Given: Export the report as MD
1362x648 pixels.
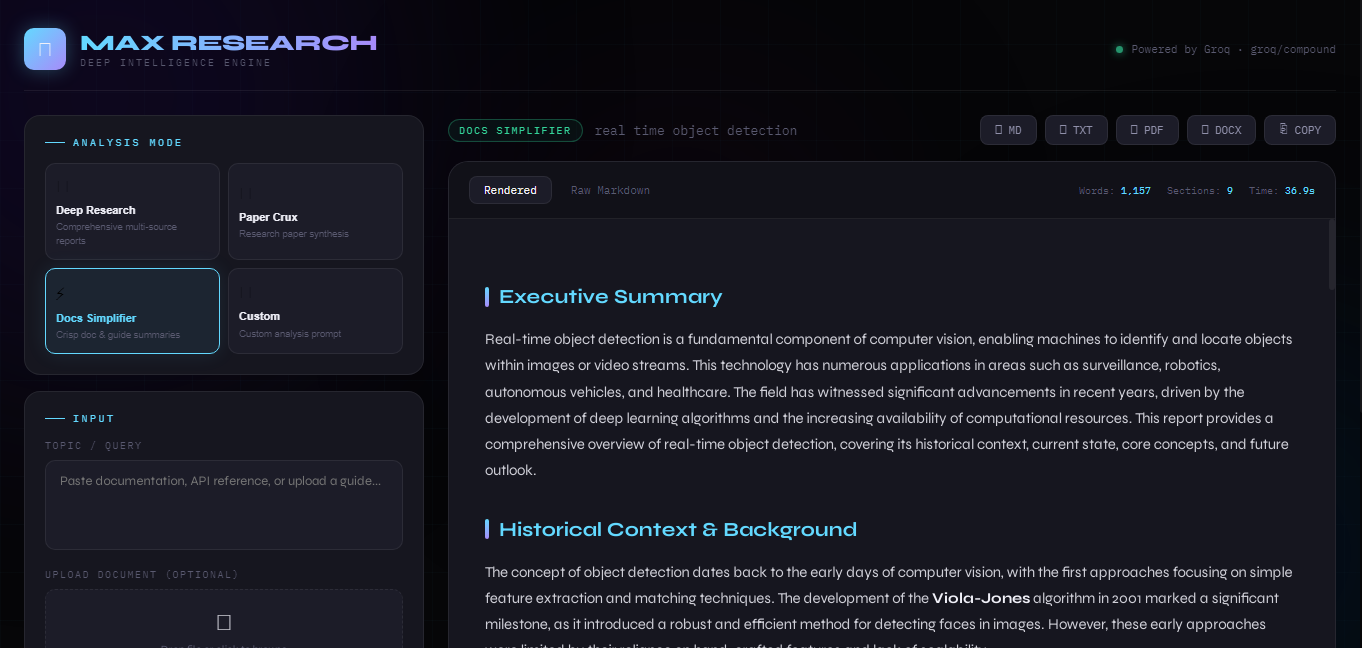Looking at the screenshot, I should tap(1008, 130).
